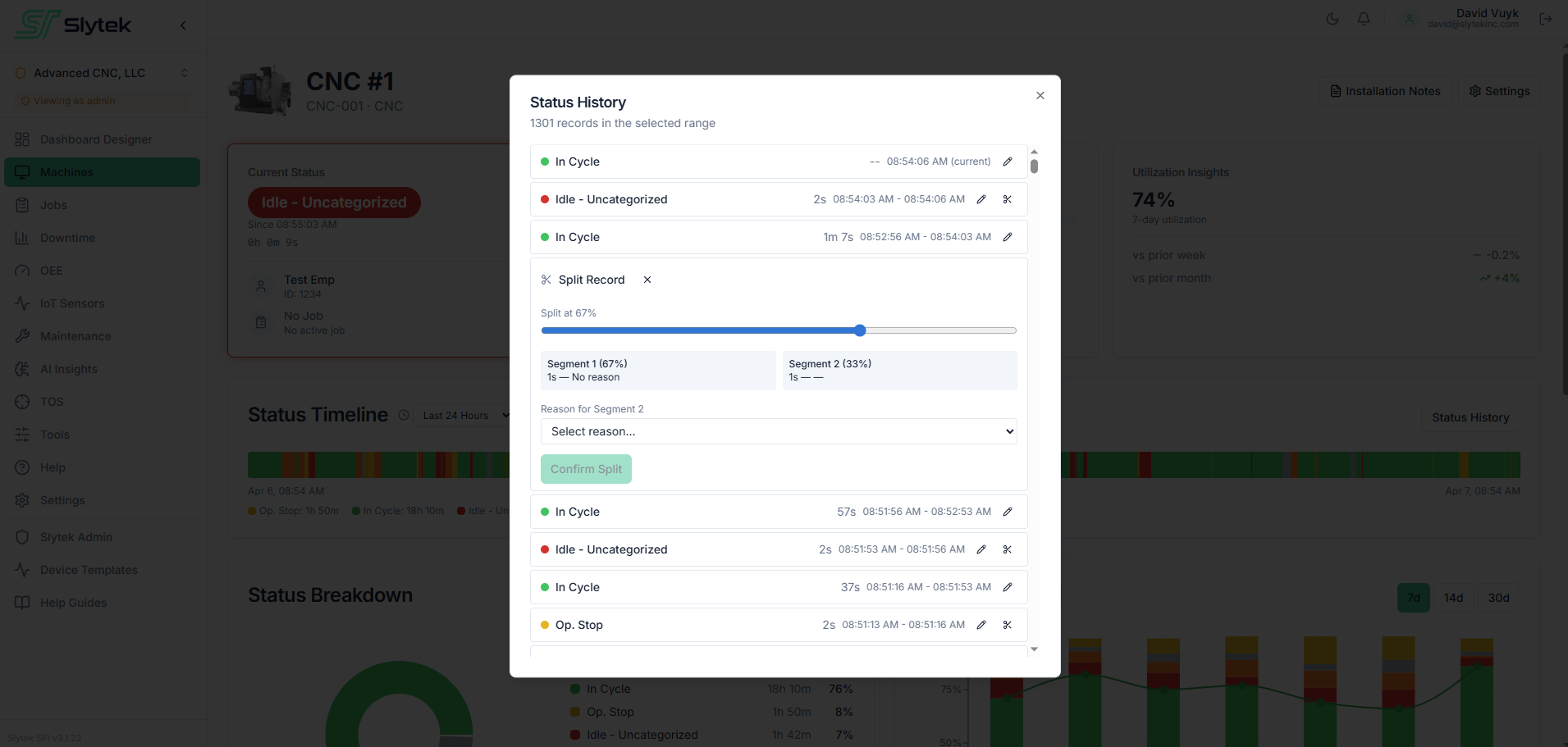Open Maintenance section
This screenshot has height=747, width=1568.
coord(103,336)
